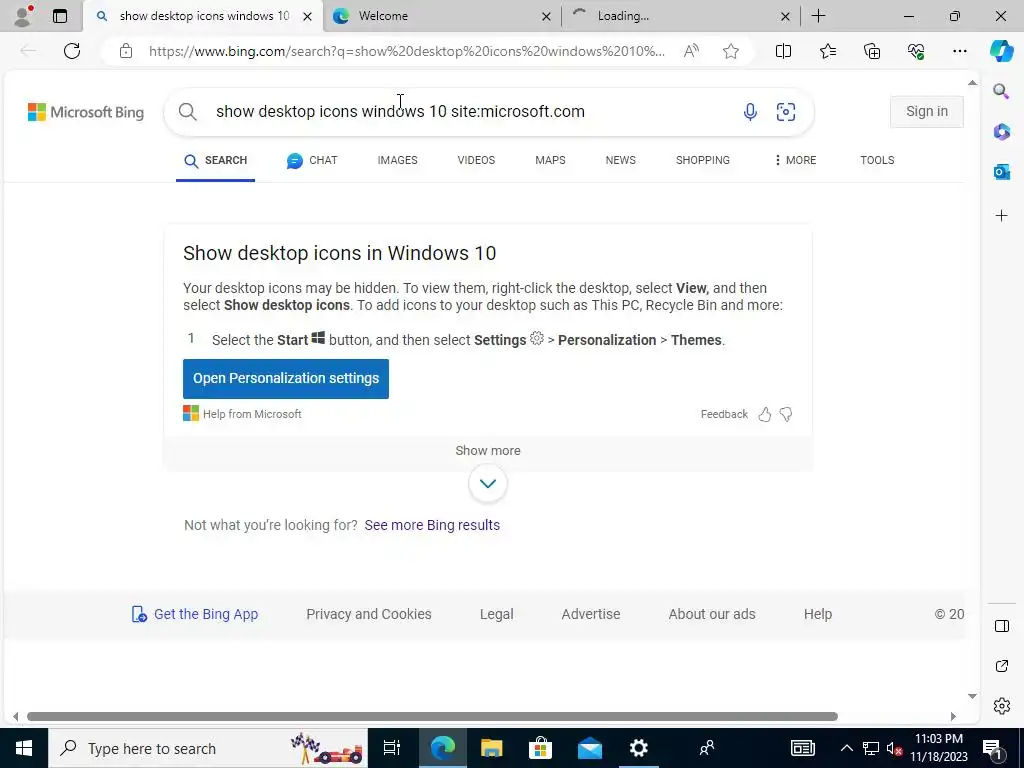Open the Favorites list icon

point(827,51)
